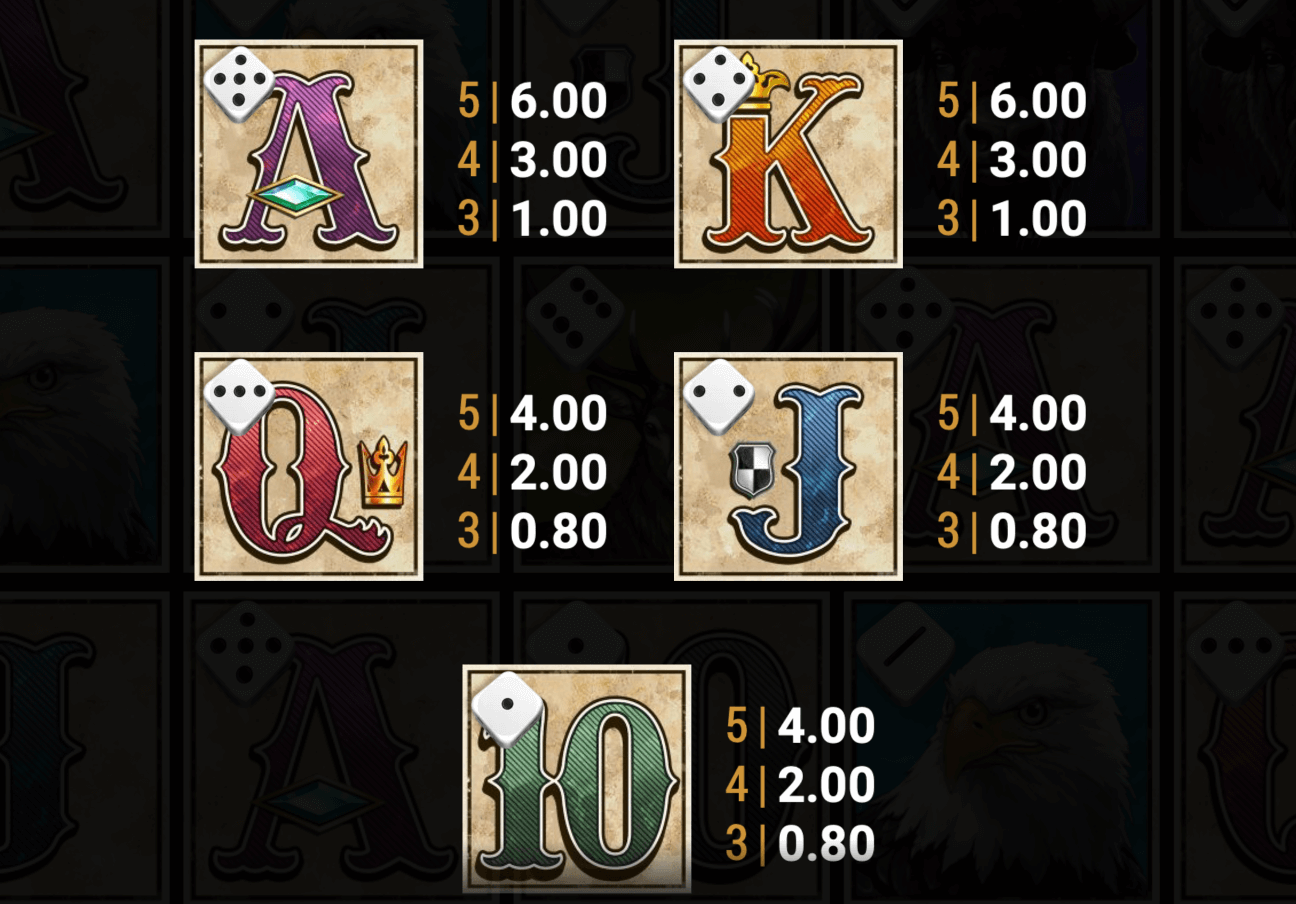Image resolution: width=1296 pixels, height=904 pixels.
Task: Click the 10 symbol's 2.00 payout value
Action: 826,785
